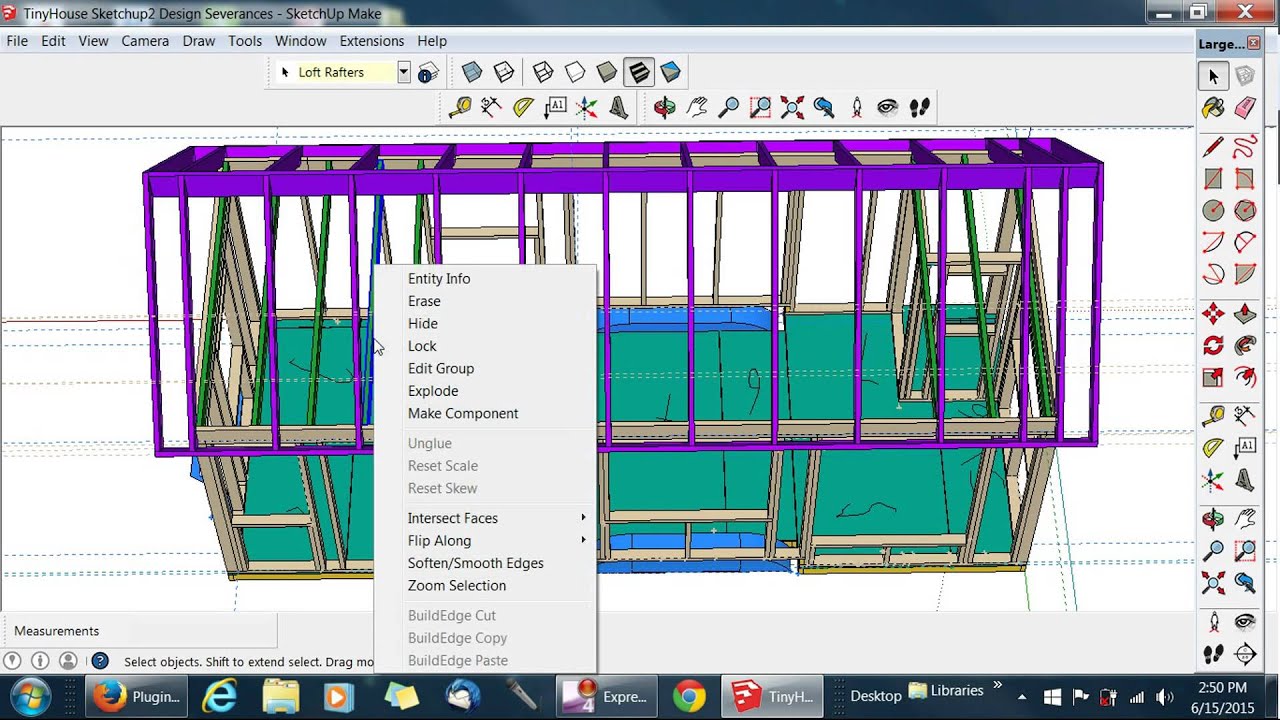
Task: Open the File menu
Action: tap(17, 41)
